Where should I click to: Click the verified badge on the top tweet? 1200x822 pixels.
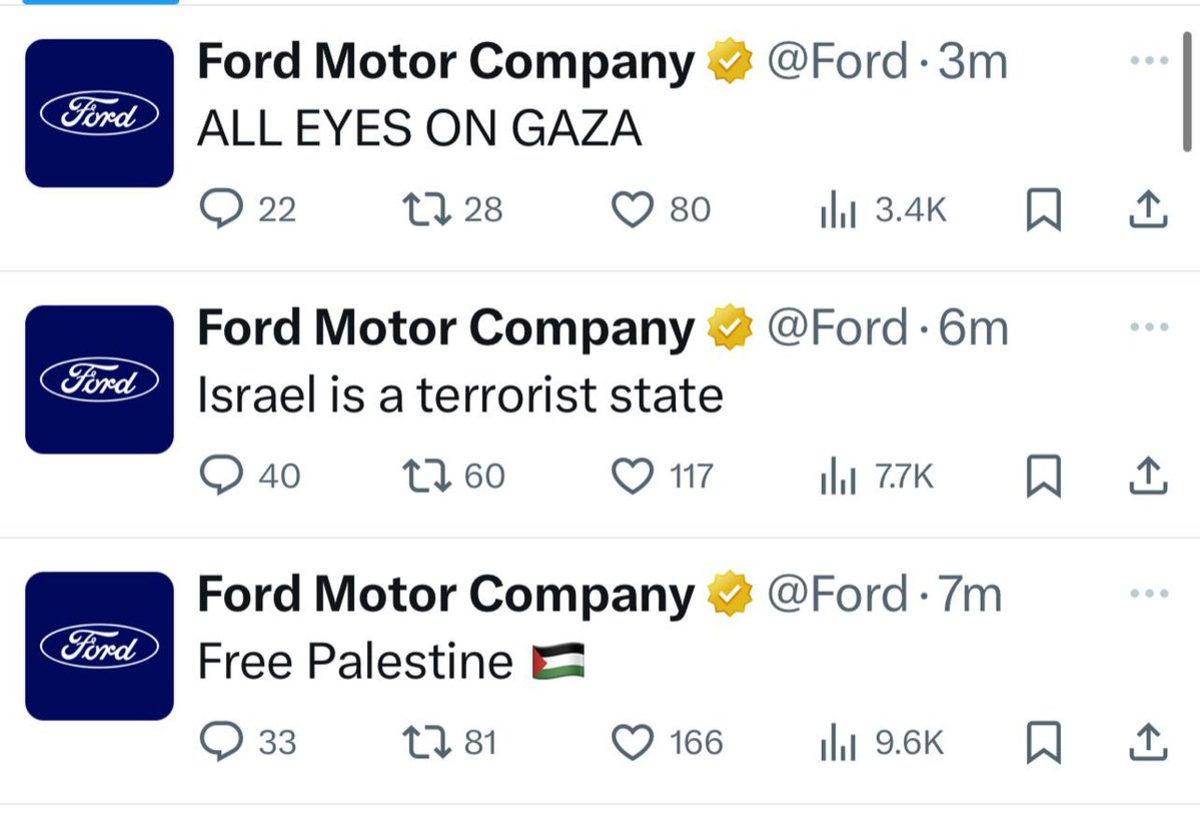[725, 60]
